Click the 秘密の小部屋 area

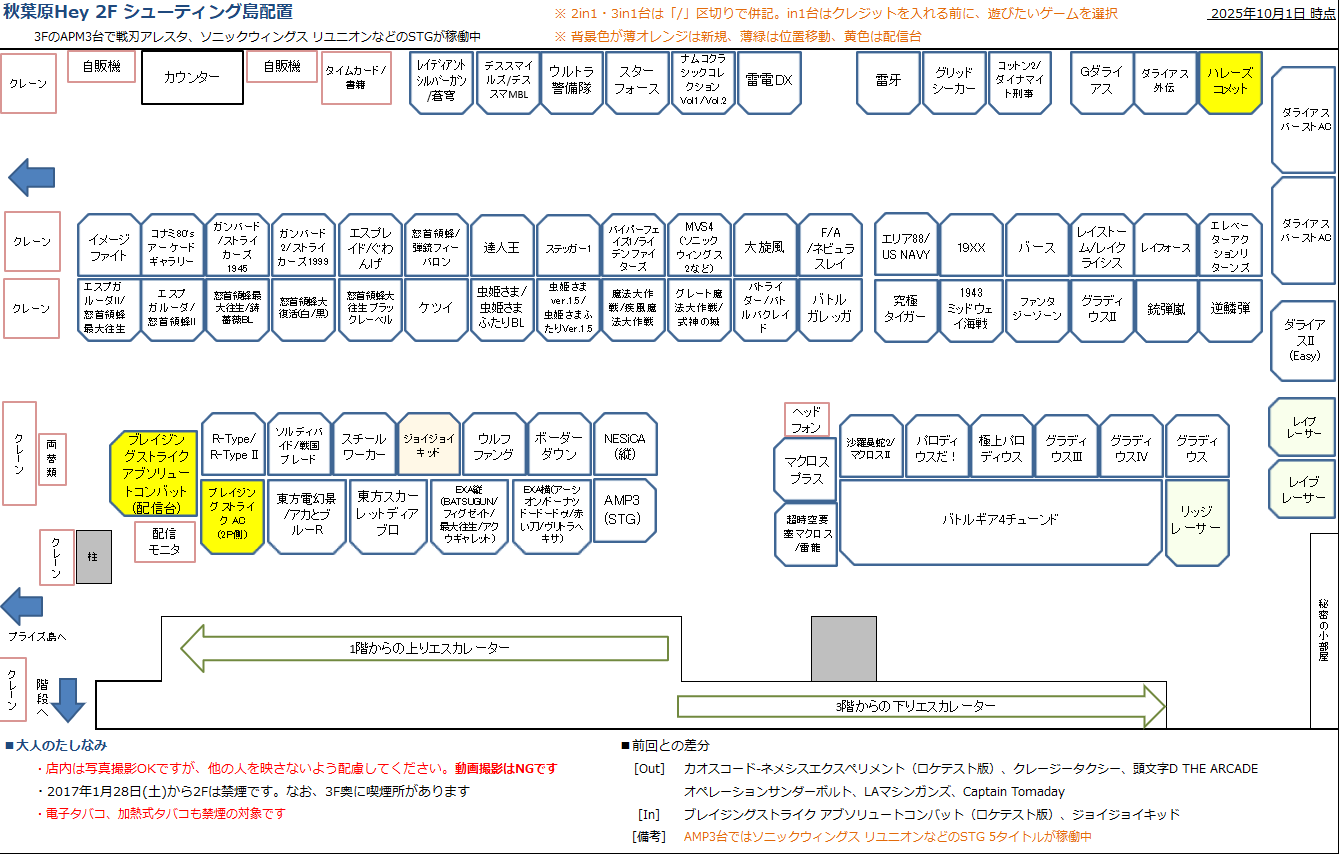(1323, 630)
